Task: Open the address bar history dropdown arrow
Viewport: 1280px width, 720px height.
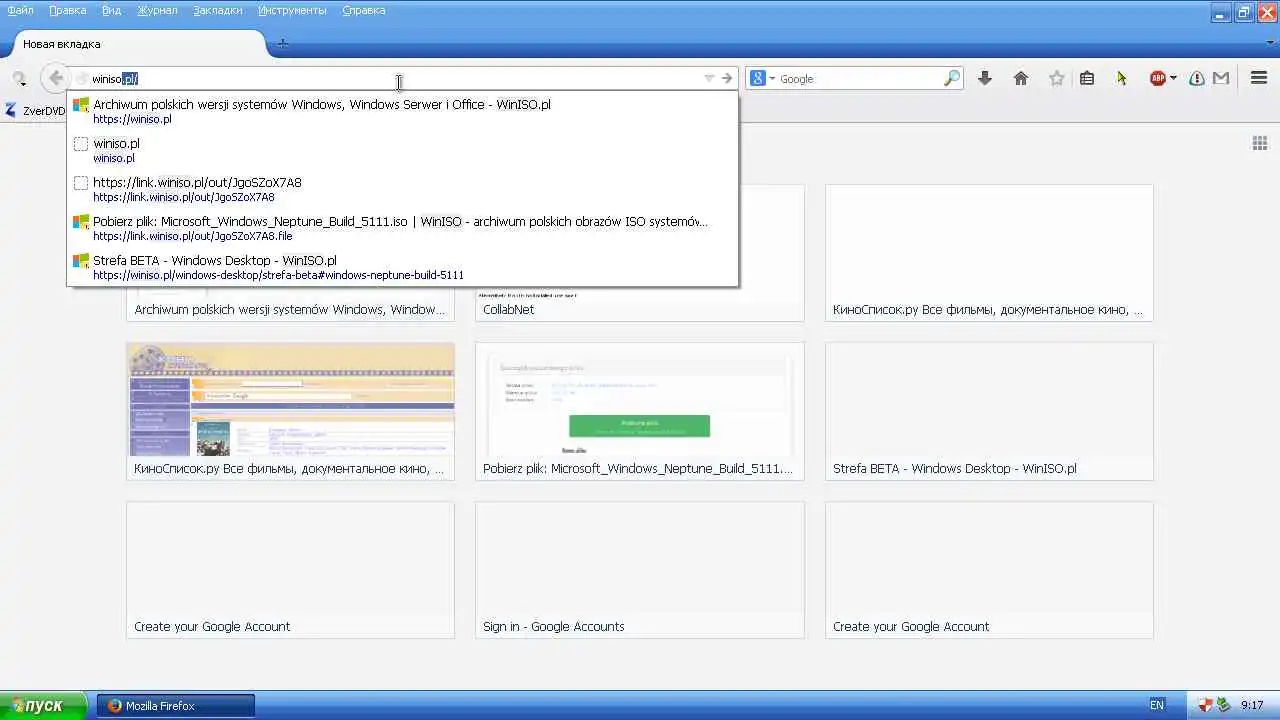Action: [709, 78]
